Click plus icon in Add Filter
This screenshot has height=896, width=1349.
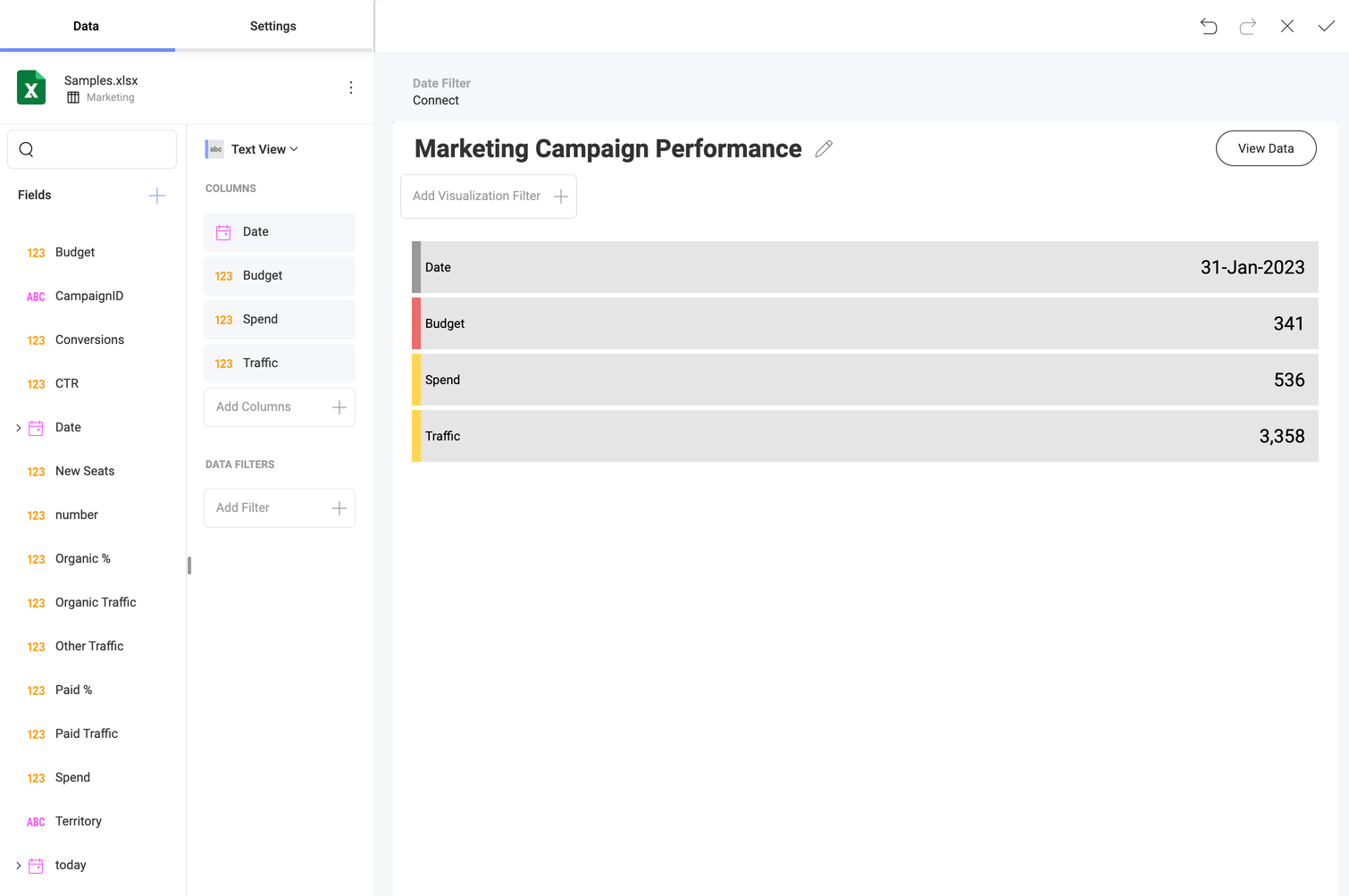339,508
